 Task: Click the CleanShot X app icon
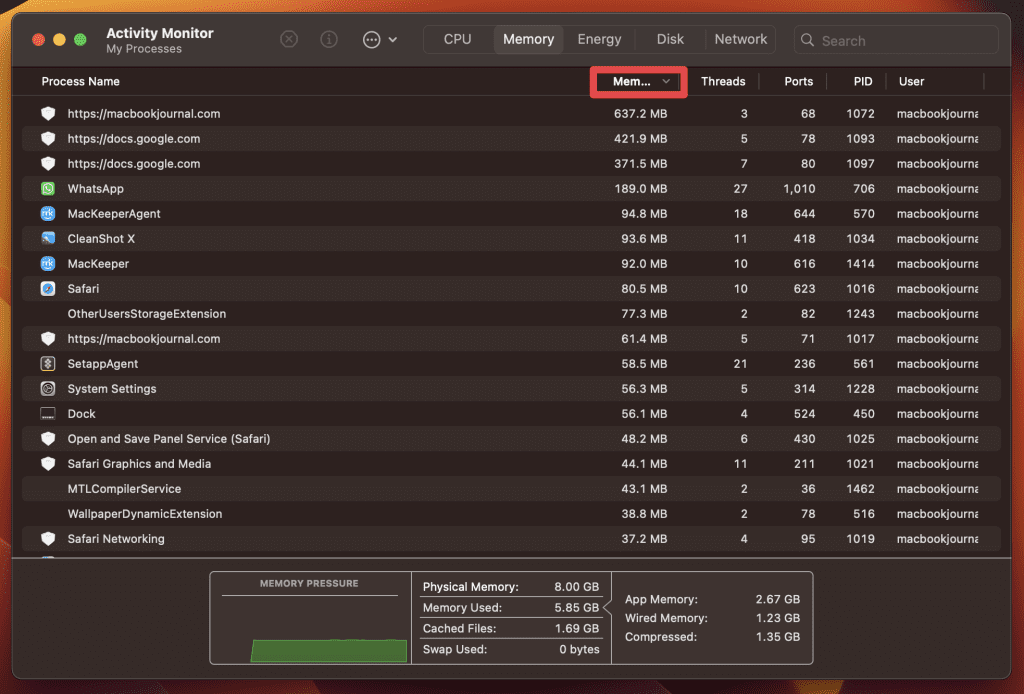pyautogui.click(x=48, y=239)
